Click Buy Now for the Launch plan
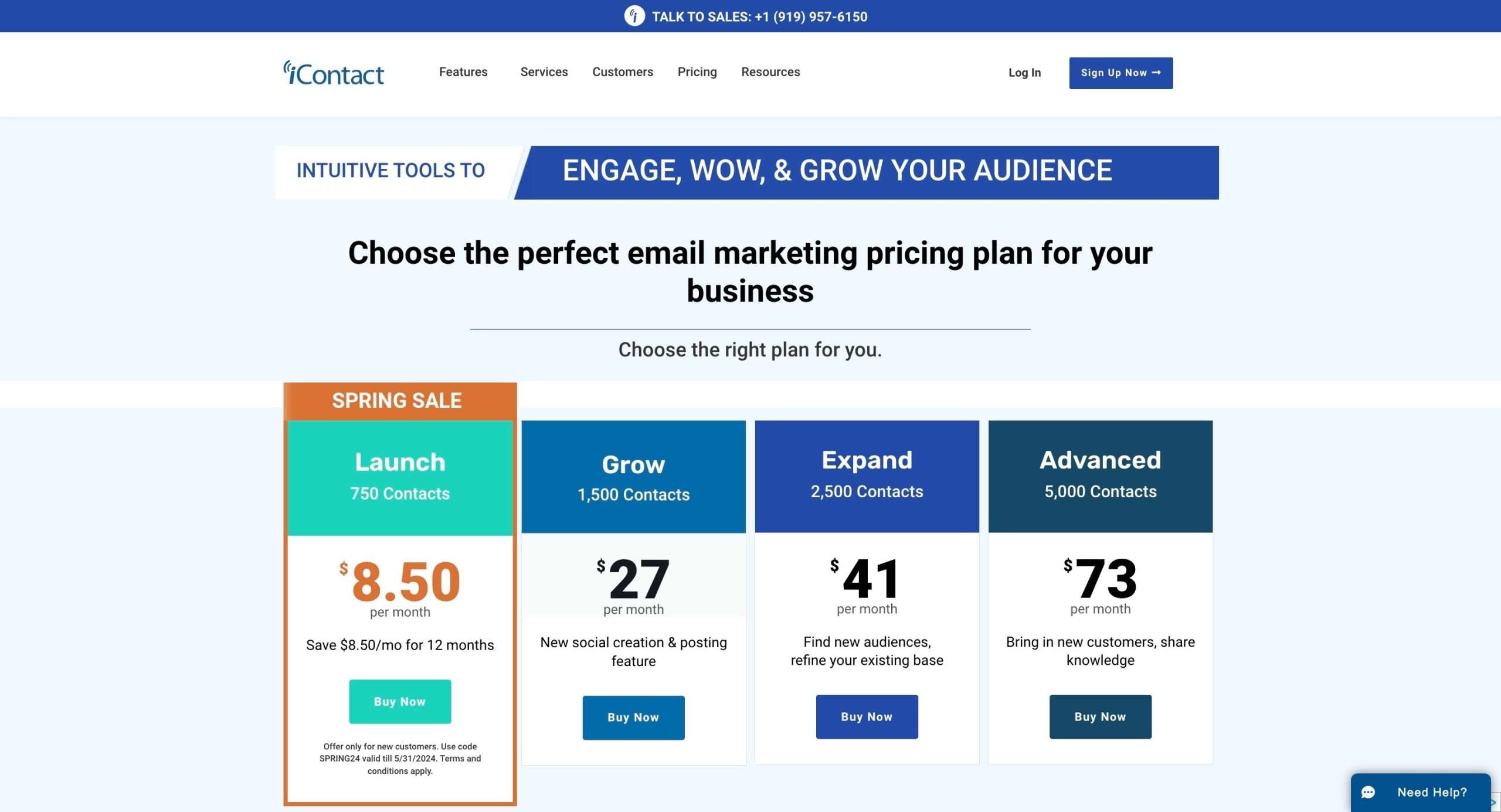 [x=400, y=701]
